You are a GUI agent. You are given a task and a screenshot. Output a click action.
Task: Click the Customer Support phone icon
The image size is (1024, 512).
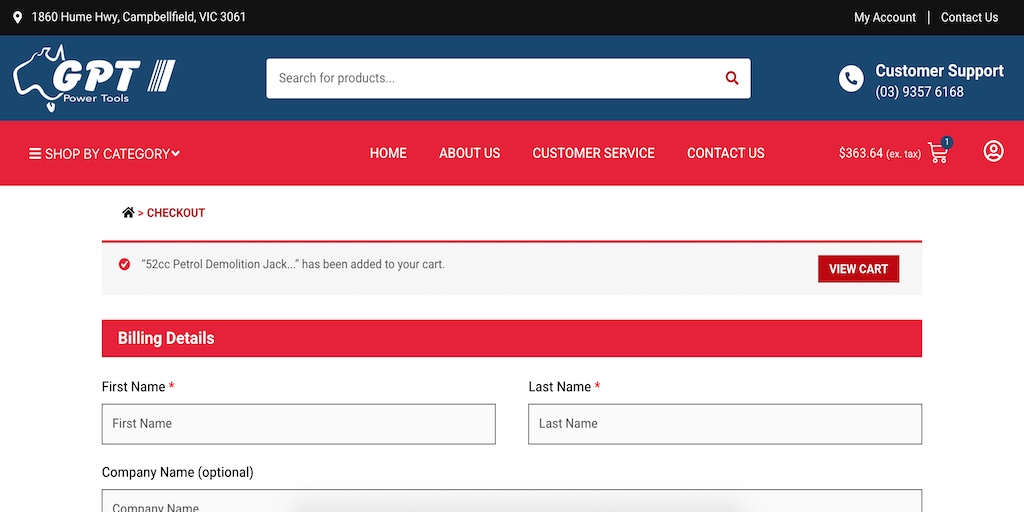click(851, 79)
